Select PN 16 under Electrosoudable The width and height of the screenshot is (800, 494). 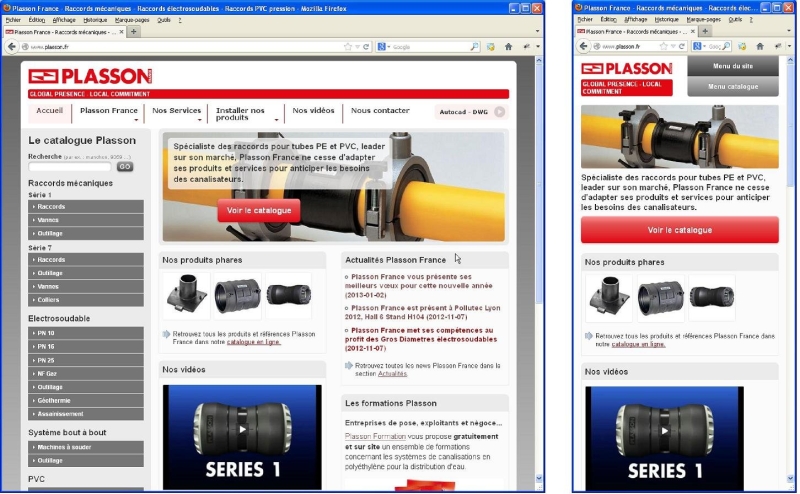click(86, 347)
